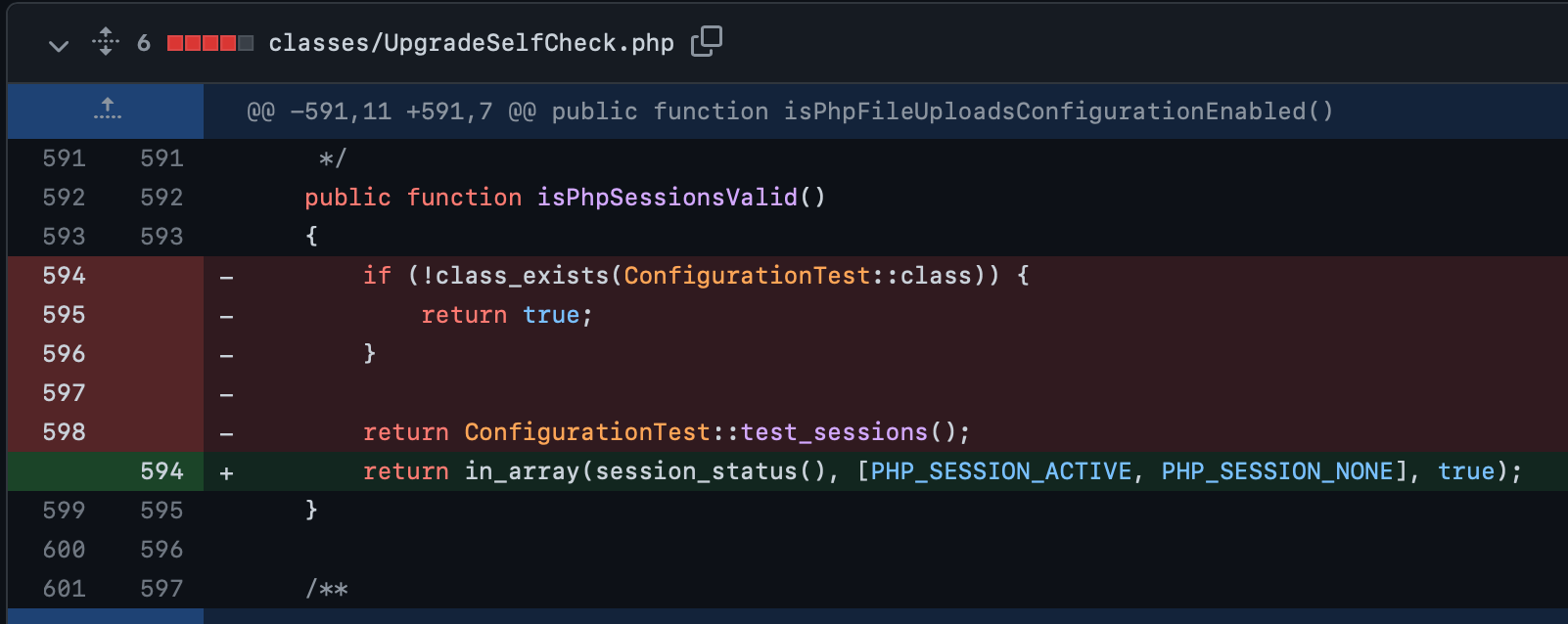Click the changed lines count 6
The width and height of the screenshot is (1568, 624).
pyautogui.click(x=144, y=43)
